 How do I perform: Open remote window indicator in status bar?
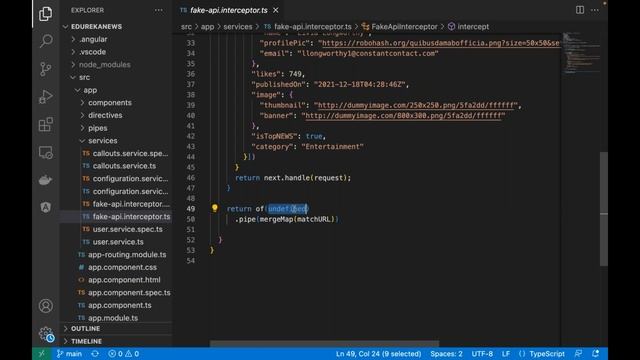click(x=41, y=354)
